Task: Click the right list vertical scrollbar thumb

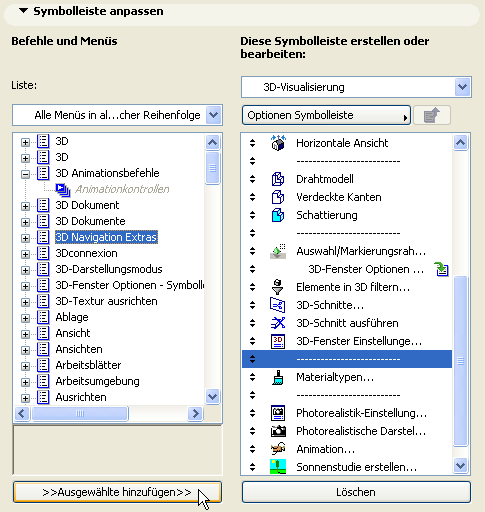Action: 460,361
